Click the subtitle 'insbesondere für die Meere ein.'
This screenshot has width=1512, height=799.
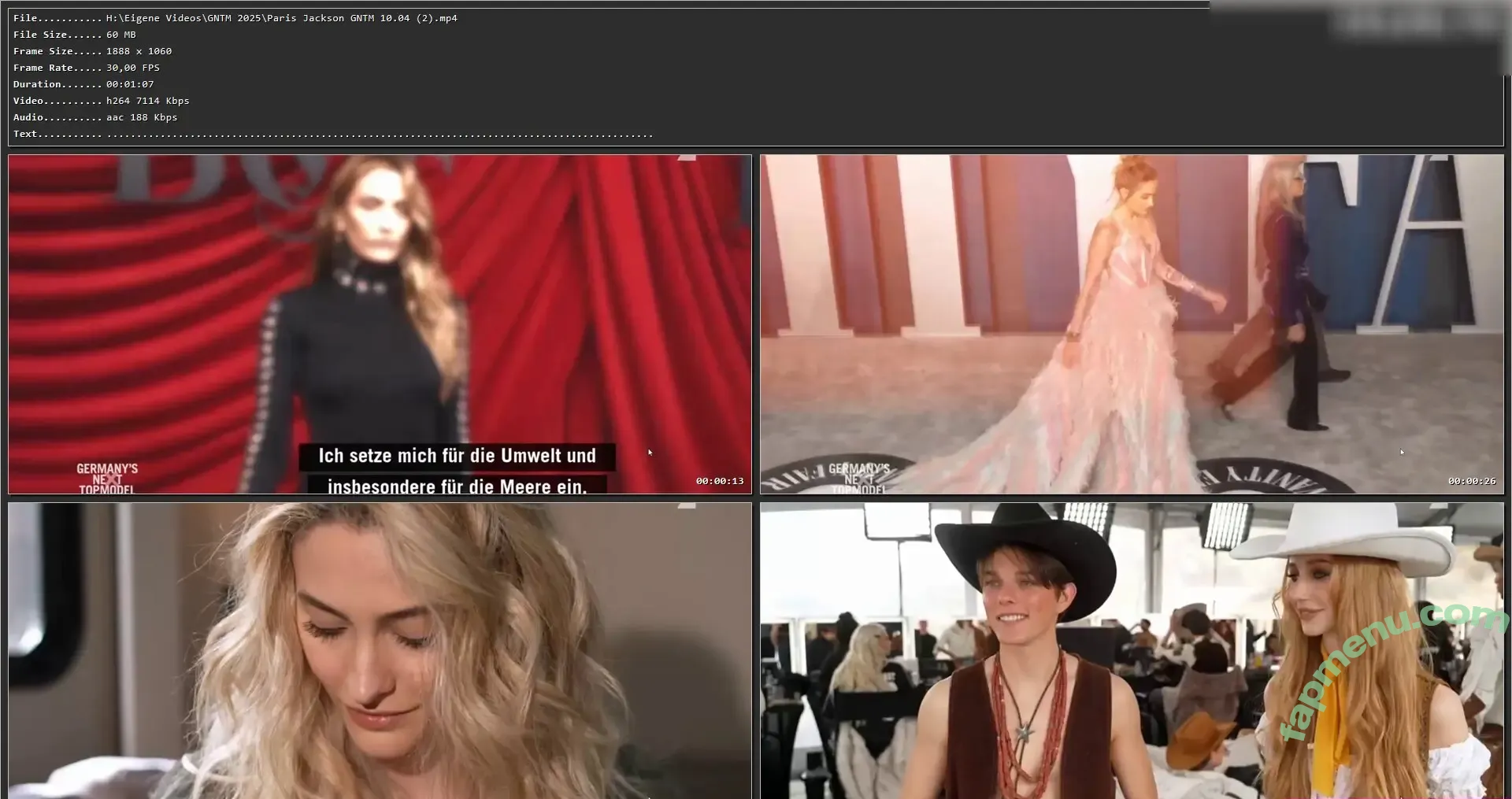(x=457, y=486)
